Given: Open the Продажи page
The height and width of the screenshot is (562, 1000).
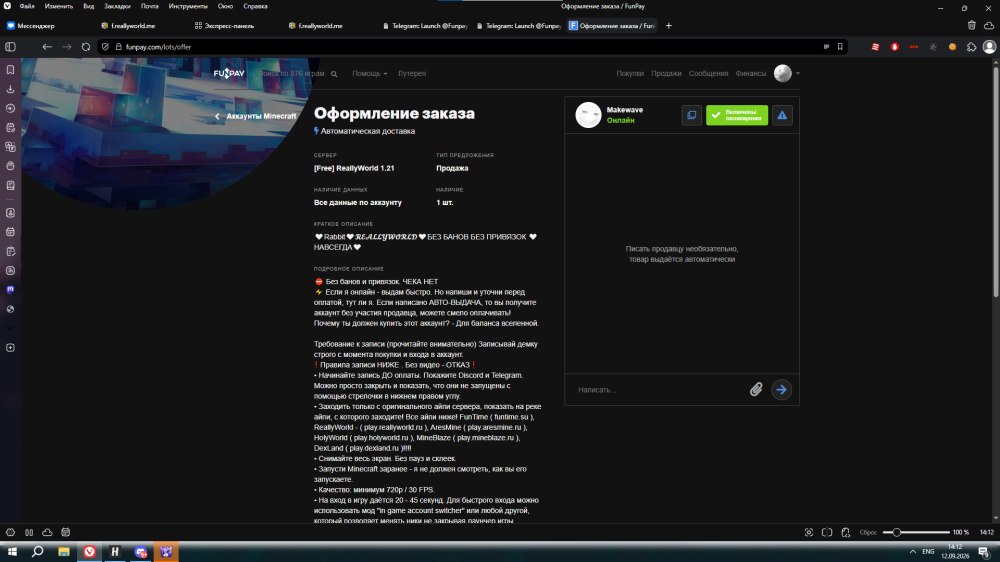Looking at the screenshot, I should 666,74.
